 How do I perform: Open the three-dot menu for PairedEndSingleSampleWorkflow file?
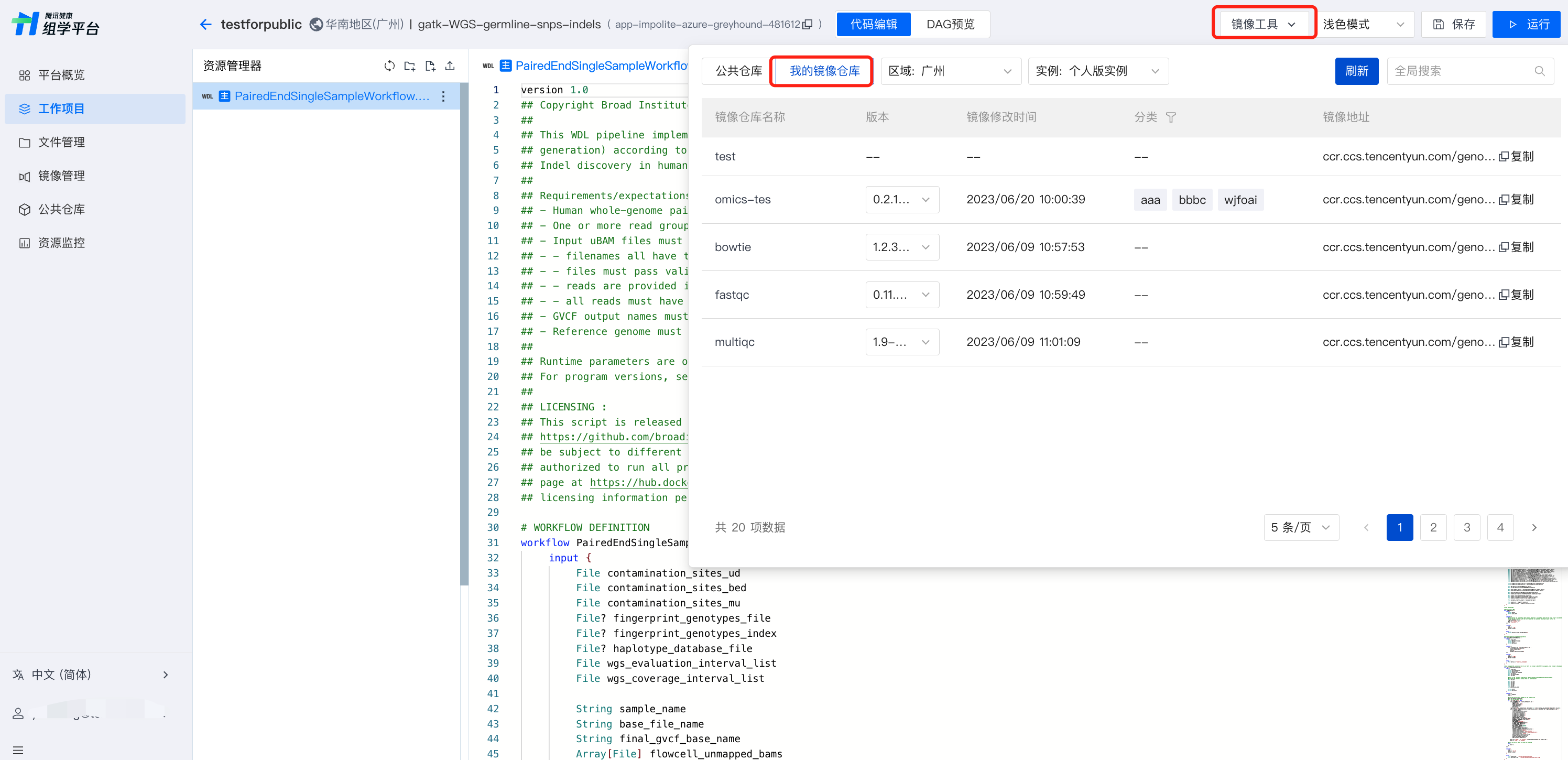pos(443,96)
